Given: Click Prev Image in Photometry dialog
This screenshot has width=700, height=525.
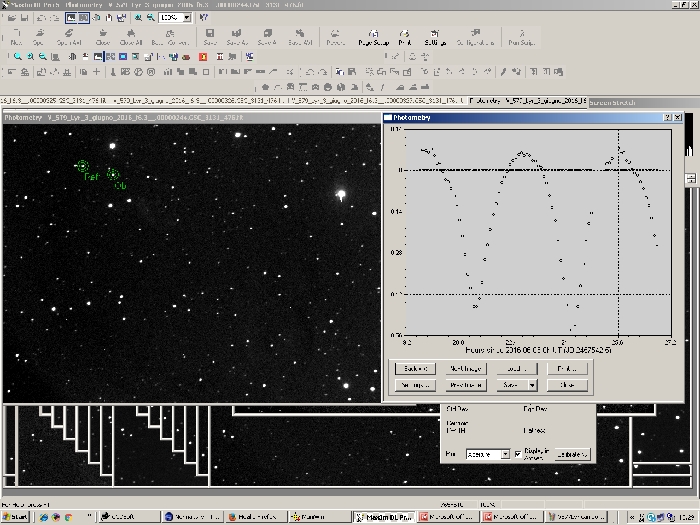Looking at the screenshot, I should click(466, 385).
